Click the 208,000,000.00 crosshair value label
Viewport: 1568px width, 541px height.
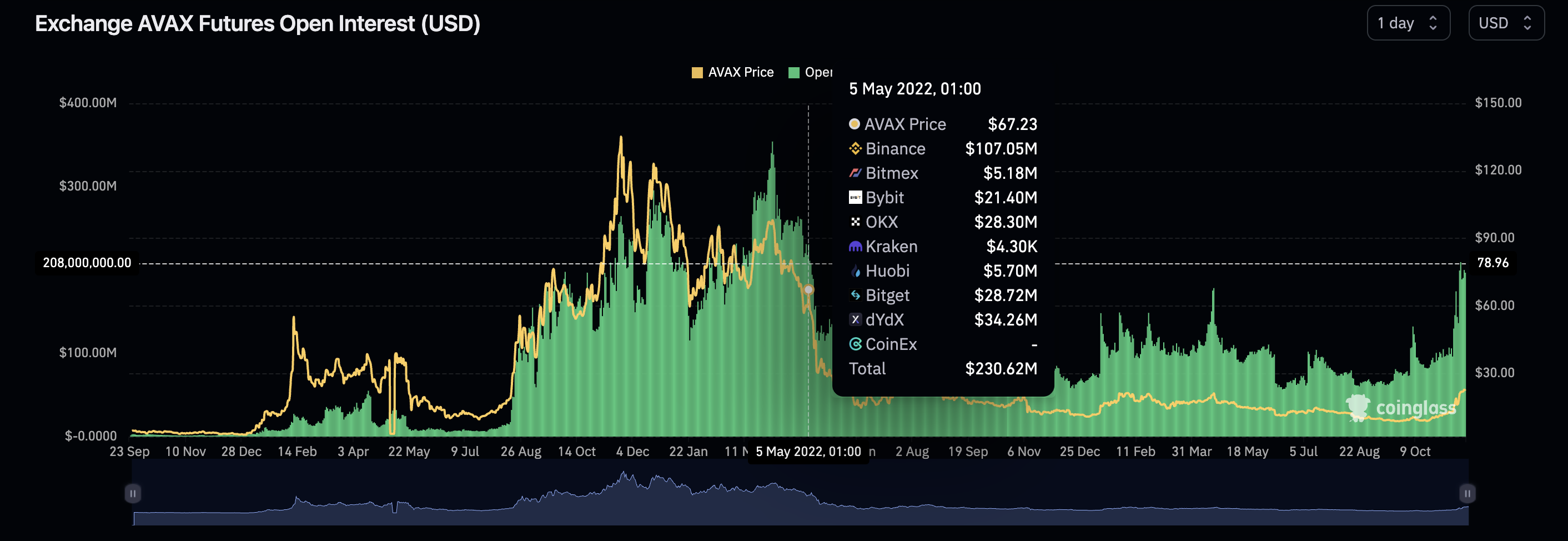point(87,263)
